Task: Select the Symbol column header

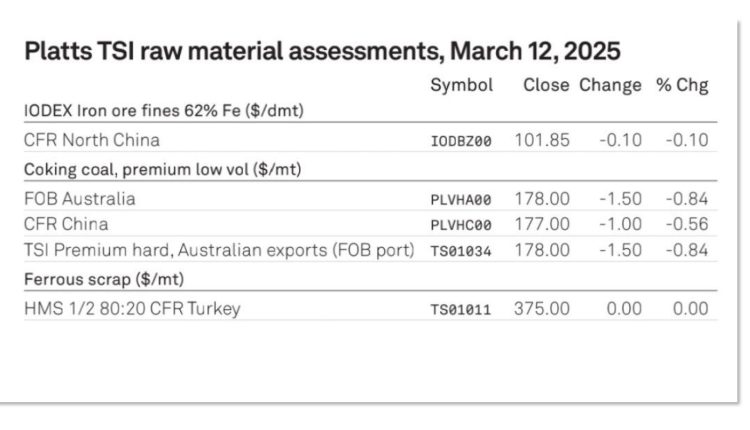Action: [x=462, y=85]
